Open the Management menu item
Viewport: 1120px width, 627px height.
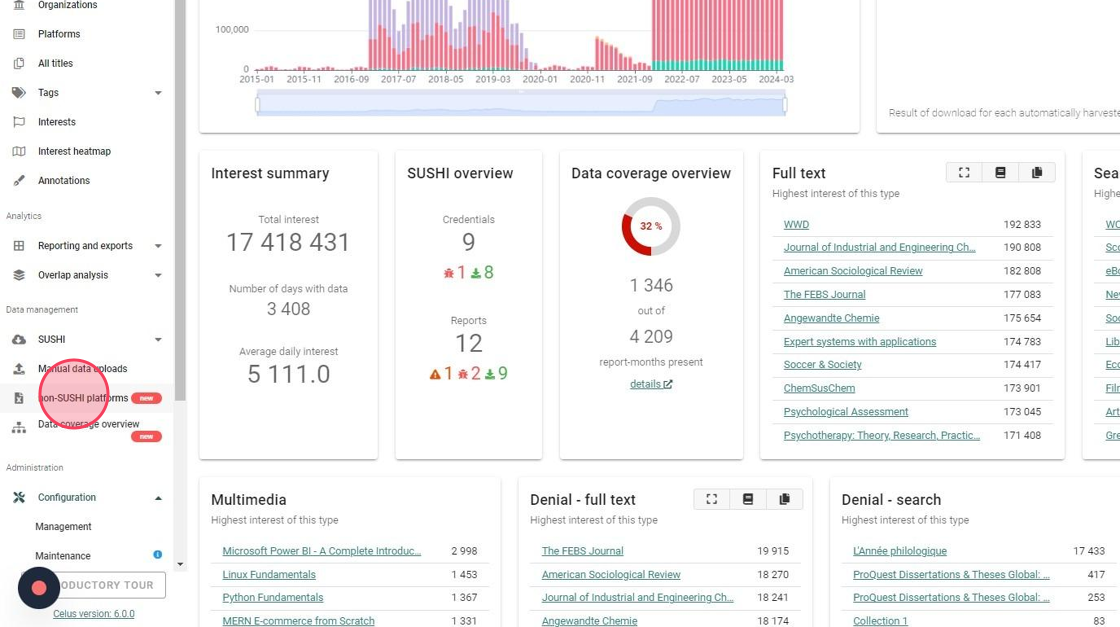pos(64,526)
